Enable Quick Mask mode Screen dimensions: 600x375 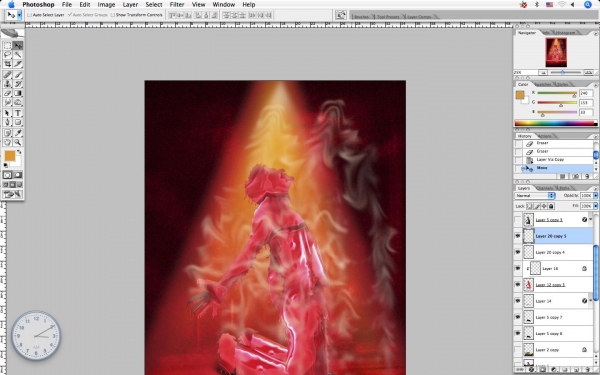click(18, 175)
